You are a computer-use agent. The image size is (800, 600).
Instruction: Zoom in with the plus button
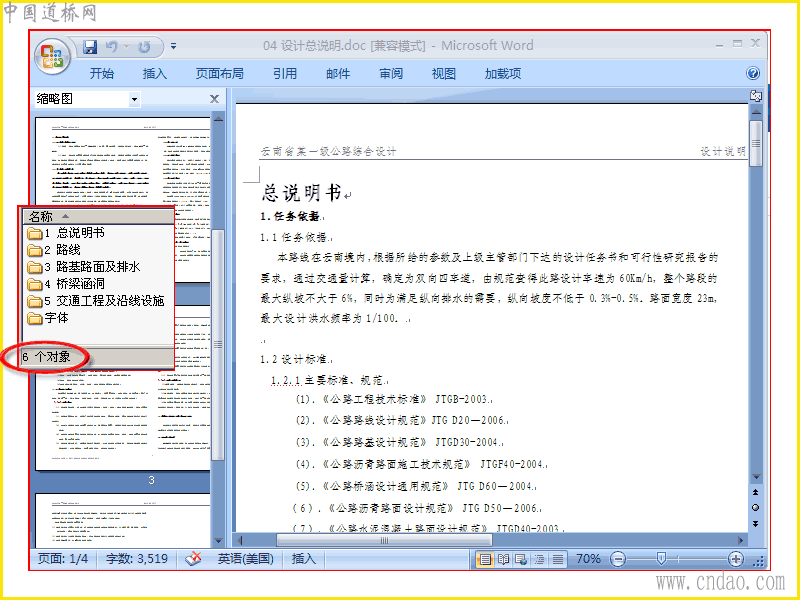click(735, 559)
